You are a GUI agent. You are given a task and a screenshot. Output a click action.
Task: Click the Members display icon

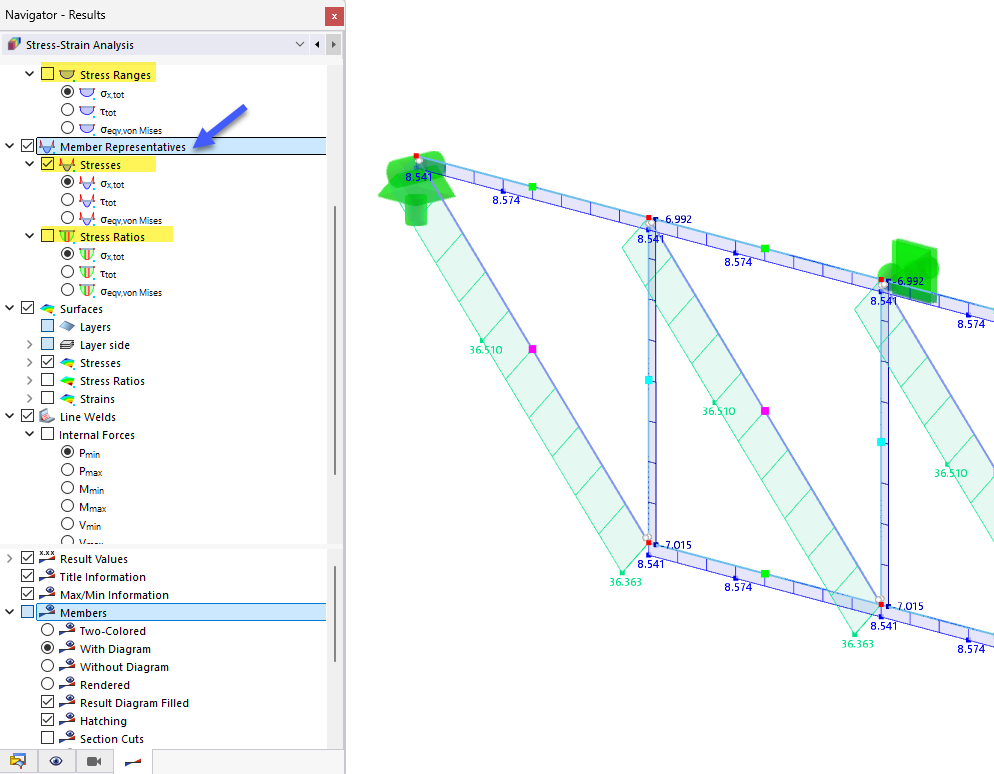(47, 612)
